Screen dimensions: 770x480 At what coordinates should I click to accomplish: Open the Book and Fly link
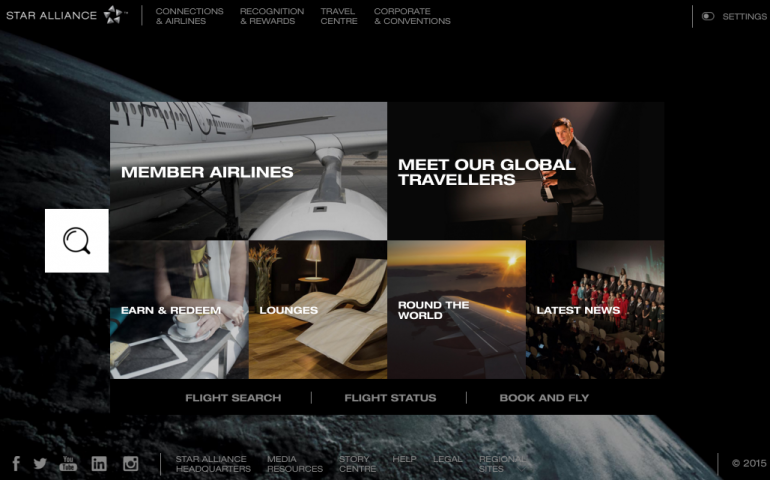(x=544, y=398)
